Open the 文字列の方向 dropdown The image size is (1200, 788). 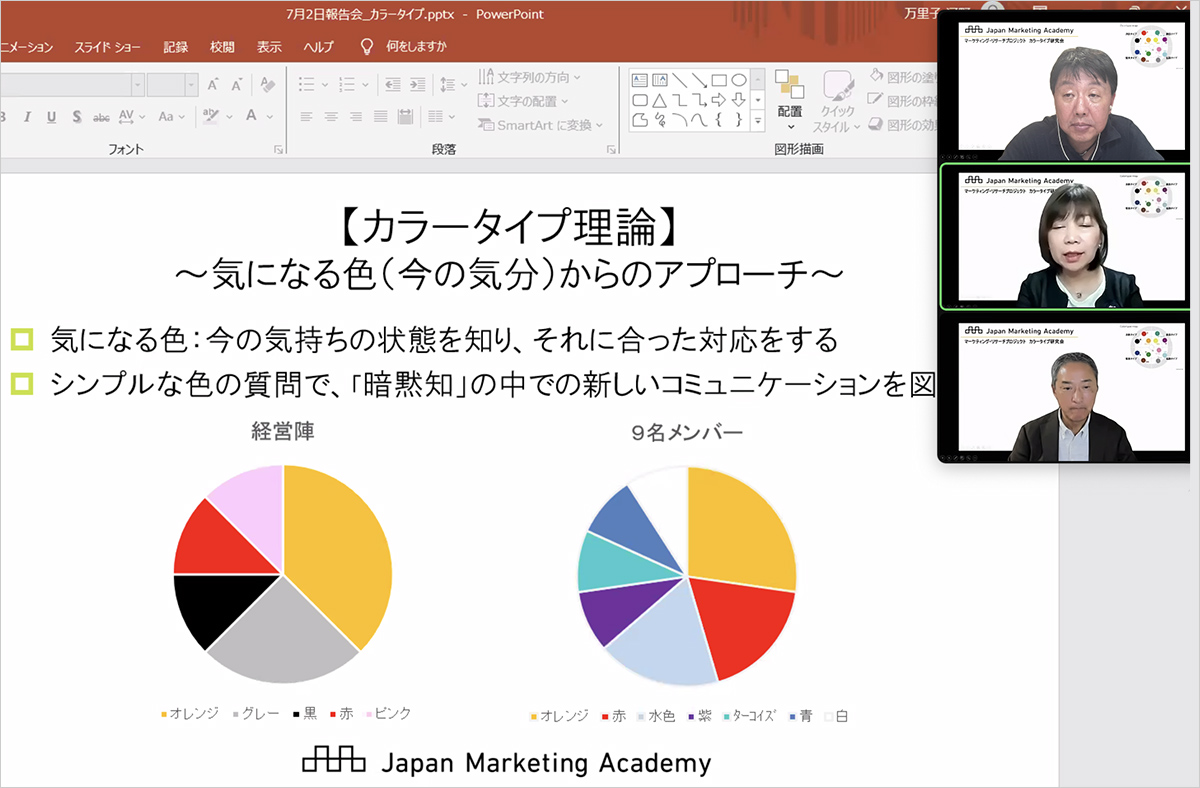click(x=529, y=77)
